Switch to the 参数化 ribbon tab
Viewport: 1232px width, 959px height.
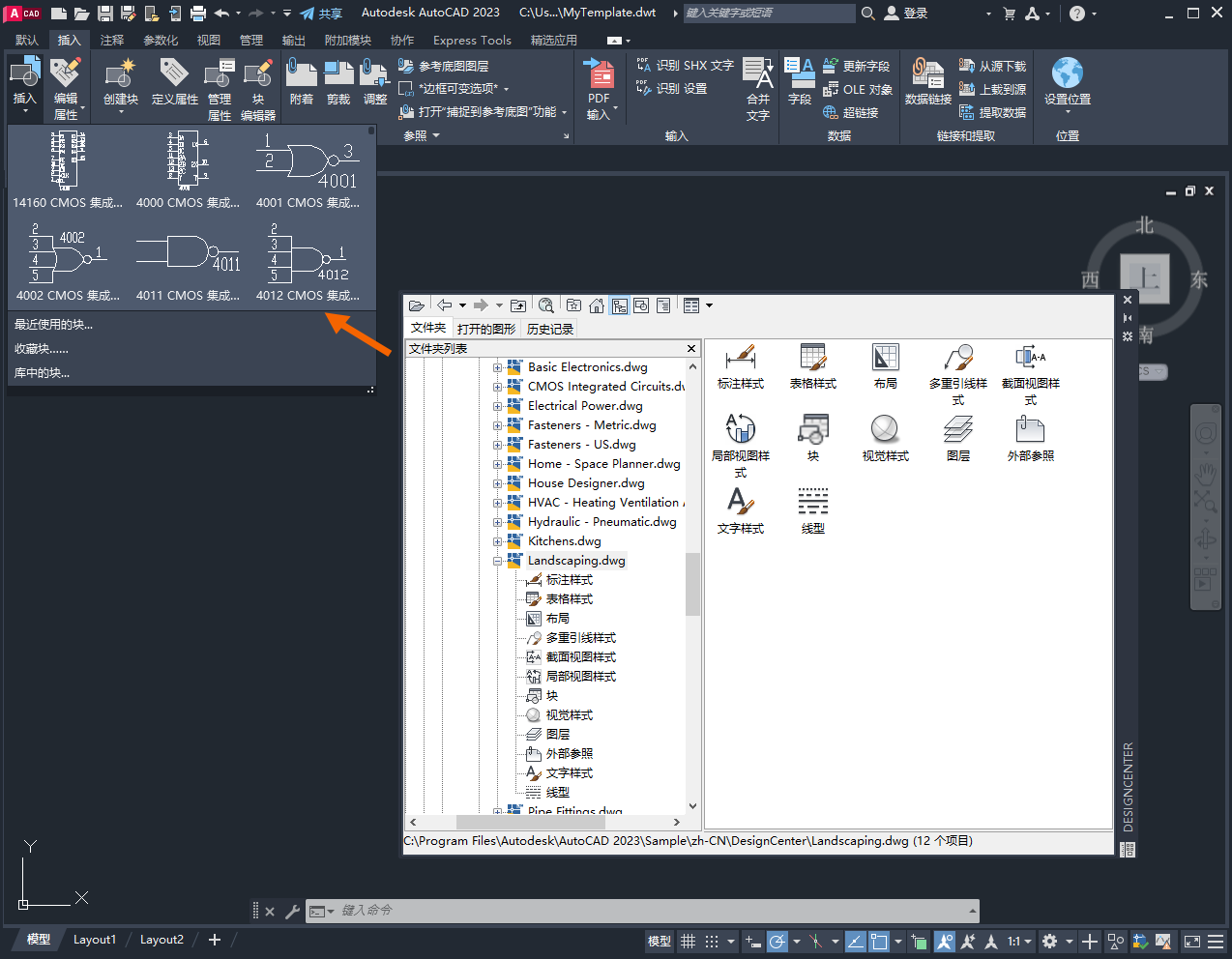(161, 40)
